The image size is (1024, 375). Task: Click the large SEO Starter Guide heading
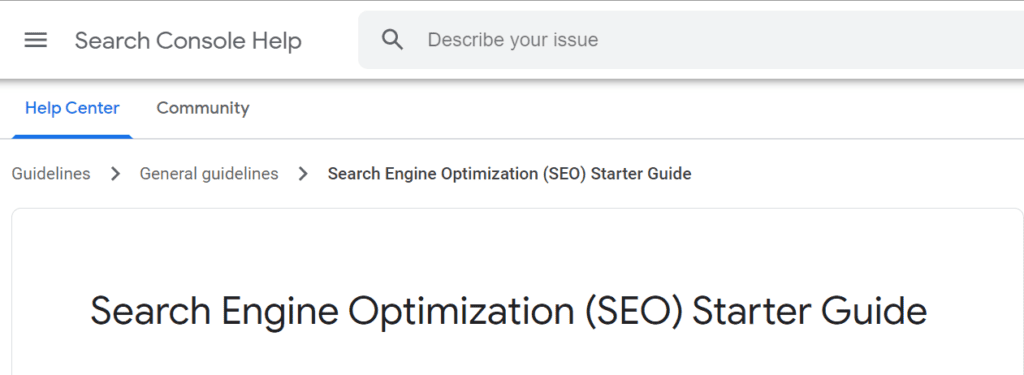point(509,312)
